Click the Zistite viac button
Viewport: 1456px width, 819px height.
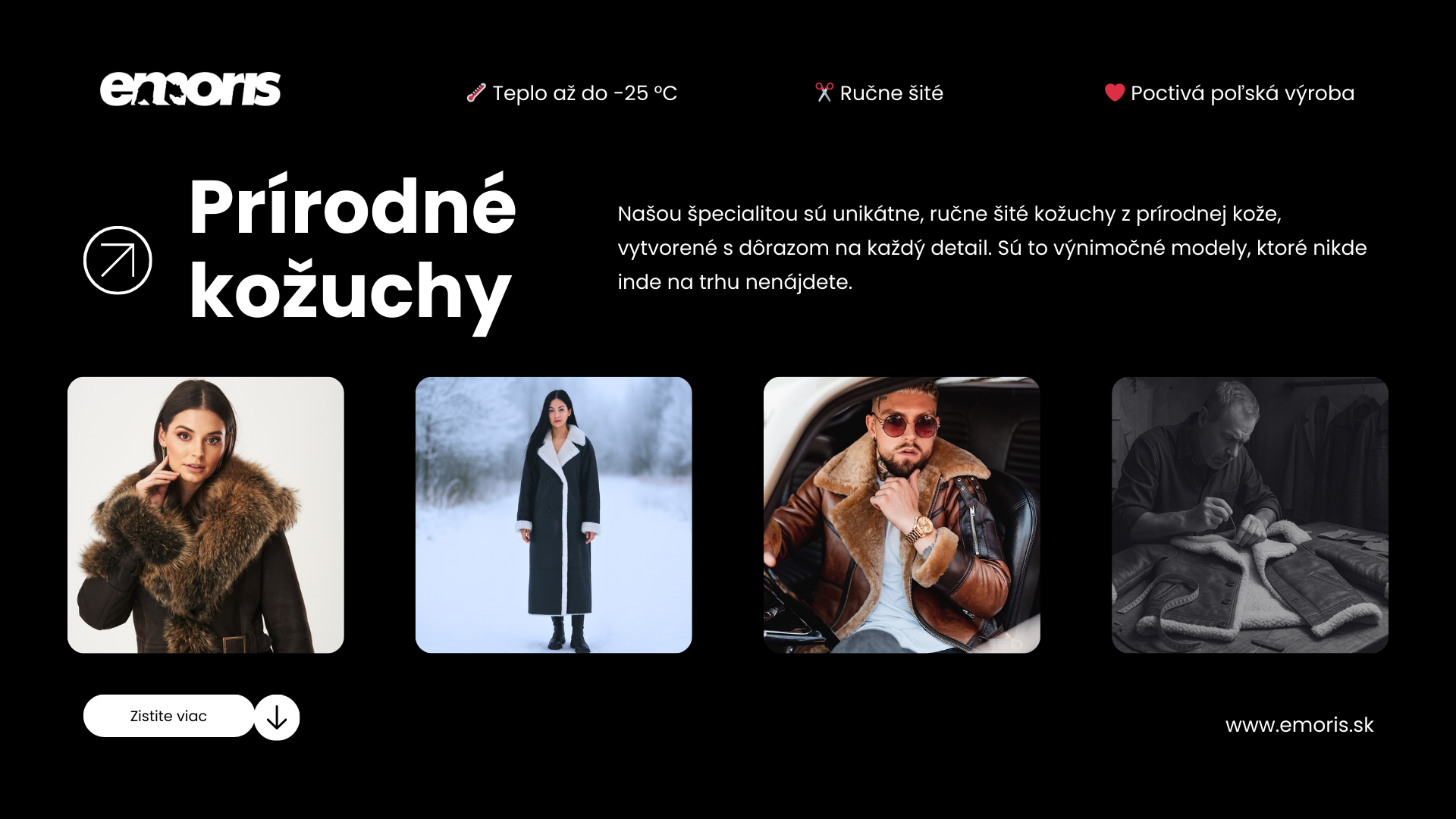pyautogui.click(x=168, y=716)
